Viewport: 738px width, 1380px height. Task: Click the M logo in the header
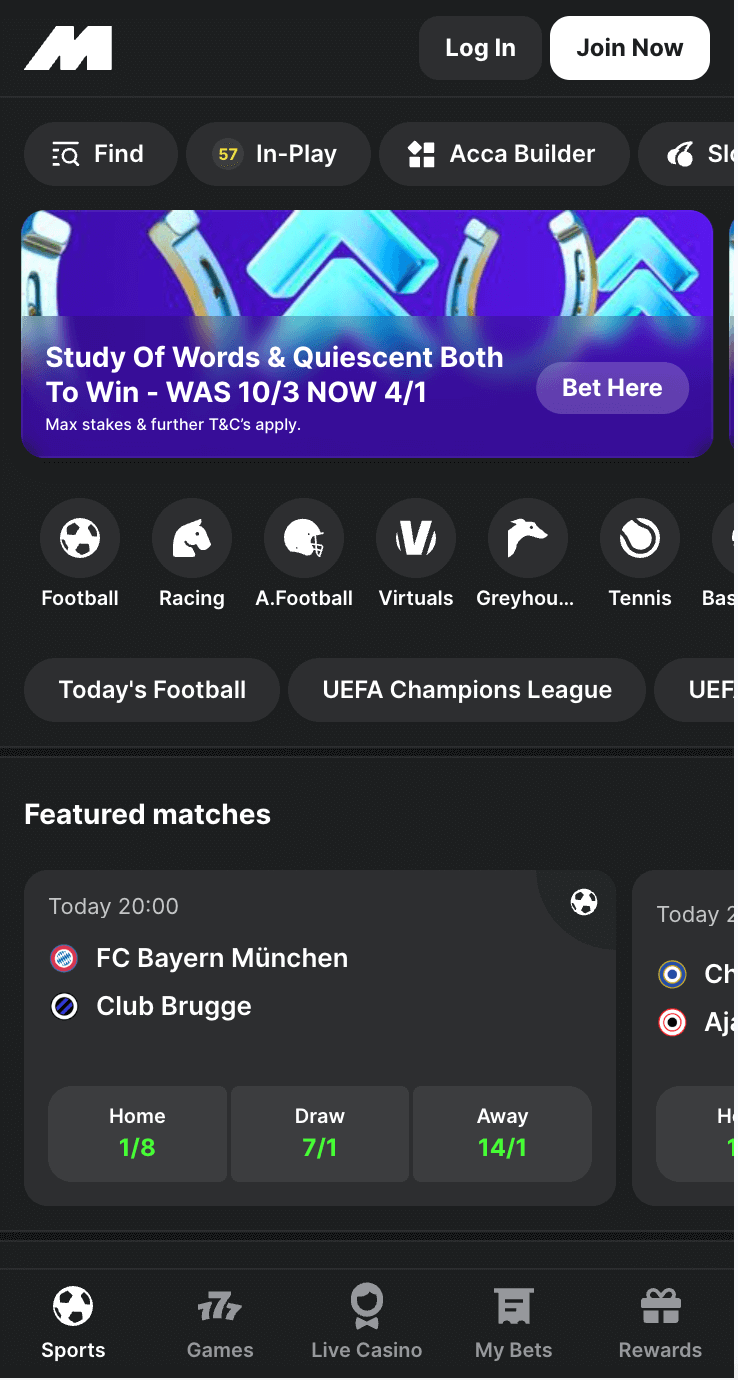point(68,48)
